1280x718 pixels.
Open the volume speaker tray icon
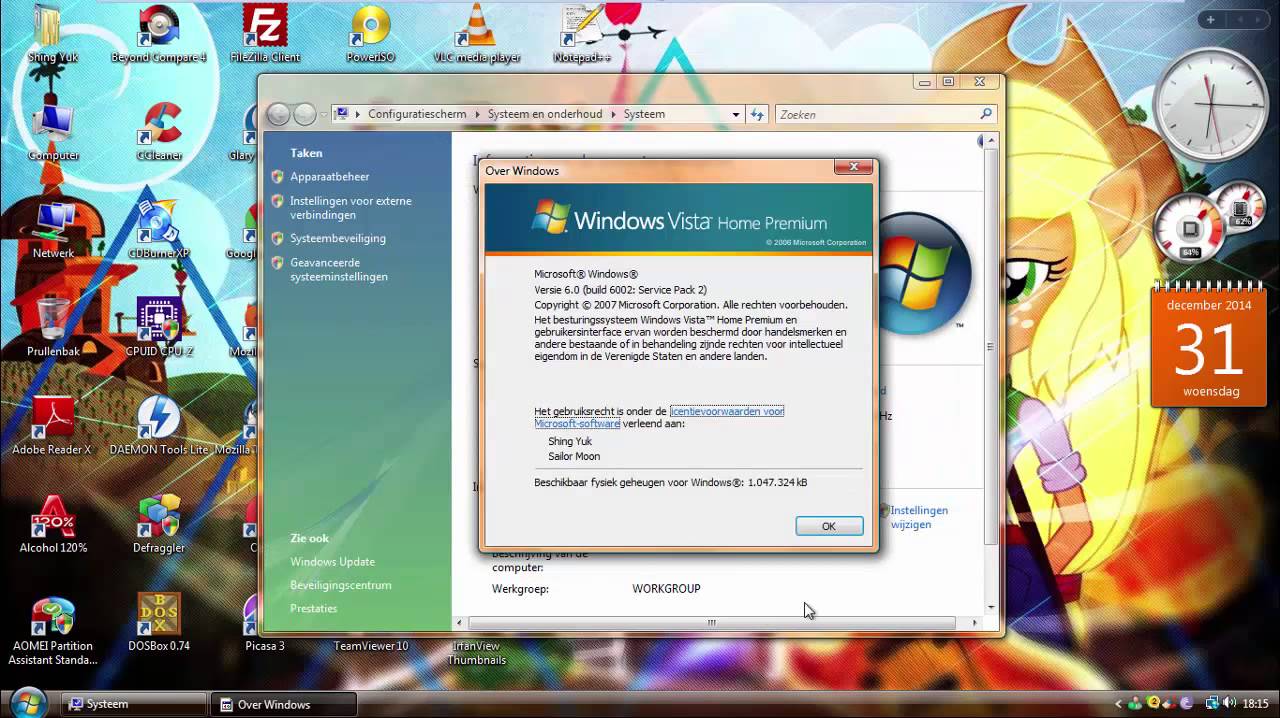pos(1230,704)
